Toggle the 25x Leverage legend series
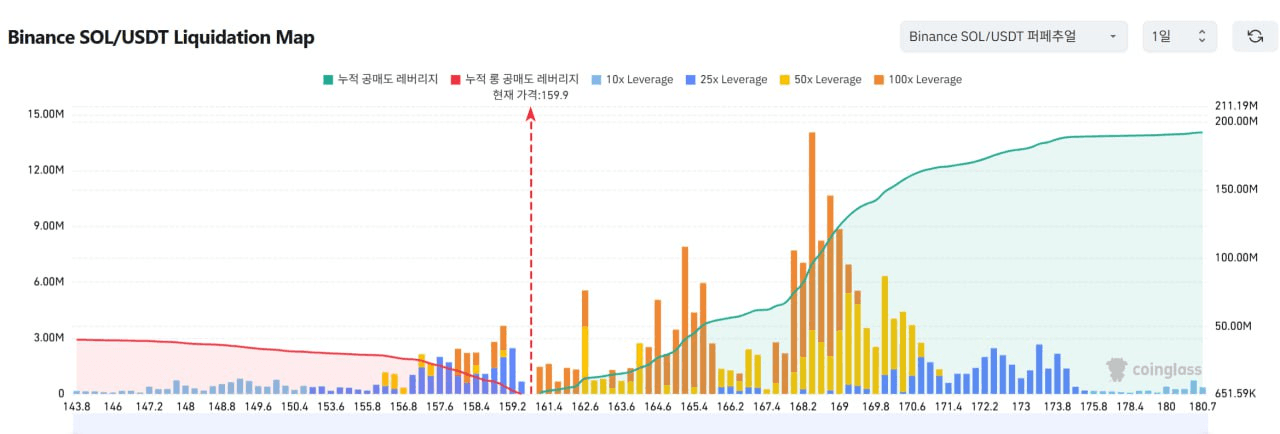Viewport: 1280px width, 434px height. (x=726, y=79)
